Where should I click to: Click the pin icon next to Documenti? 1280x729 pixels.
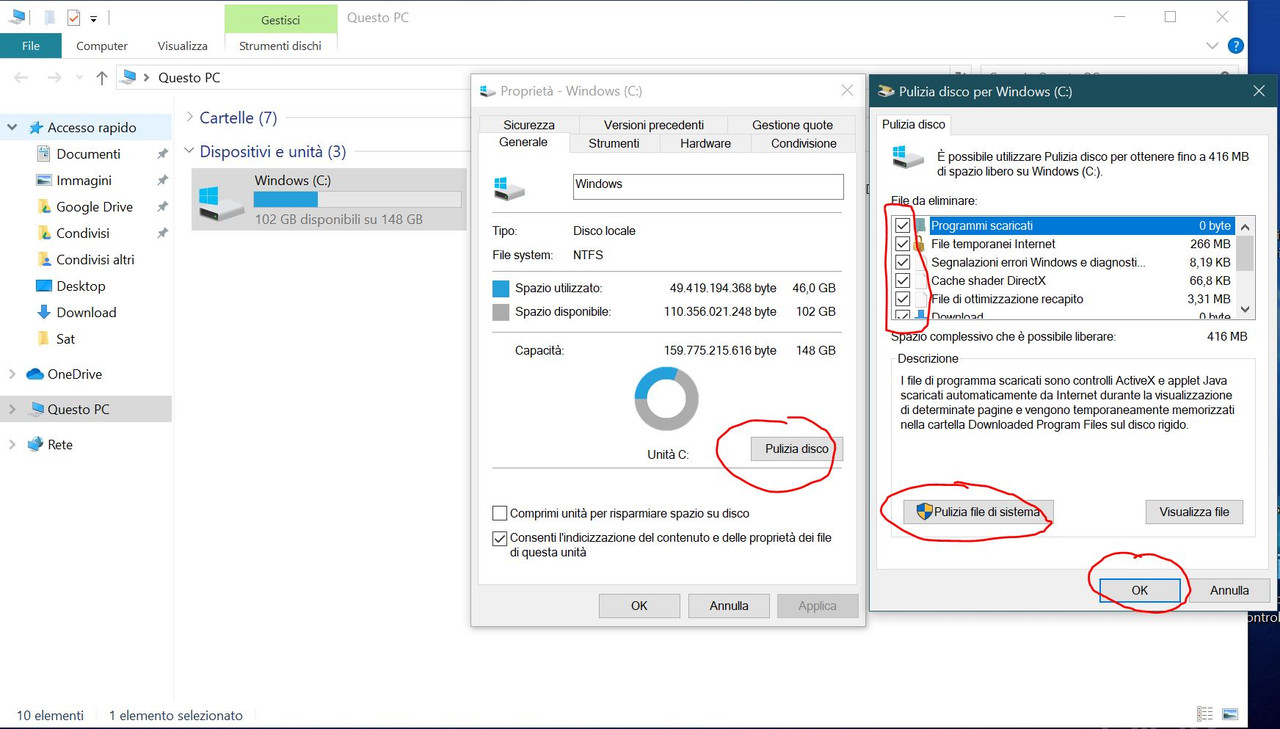162,154
